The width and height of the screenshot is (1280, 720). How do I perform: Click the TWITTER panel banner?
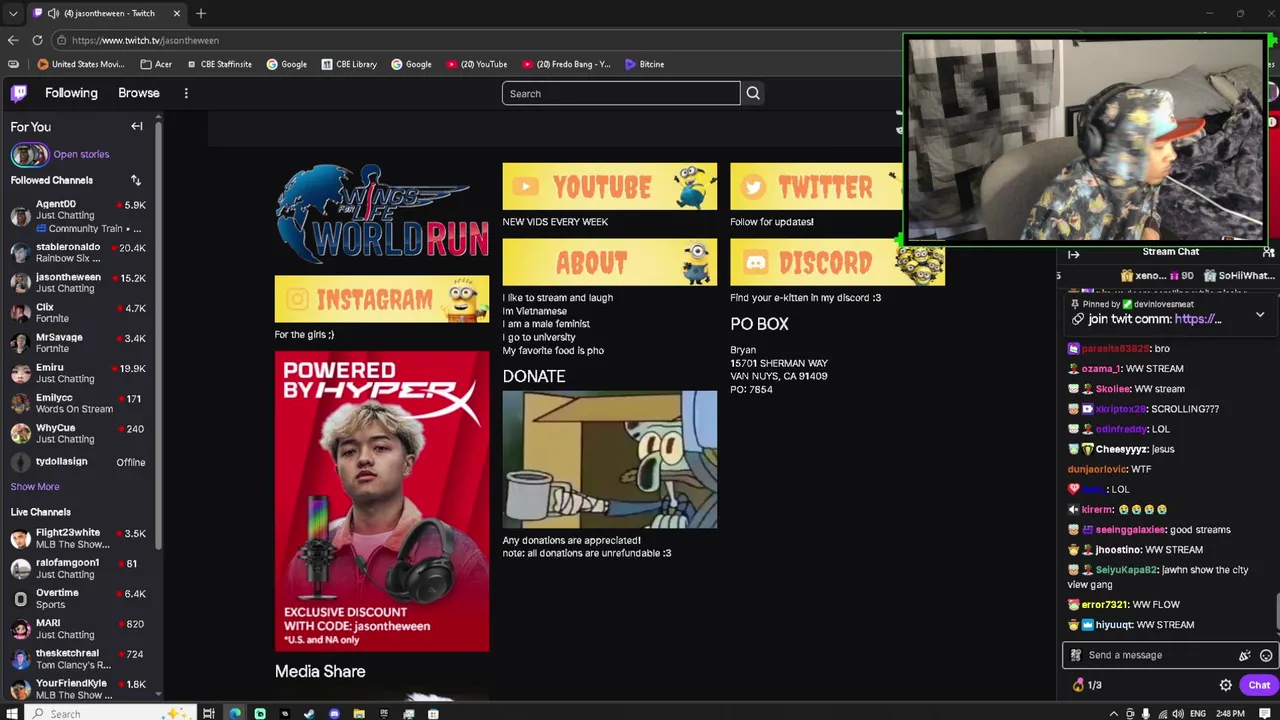pyautogui.click(x=816, y=187)
